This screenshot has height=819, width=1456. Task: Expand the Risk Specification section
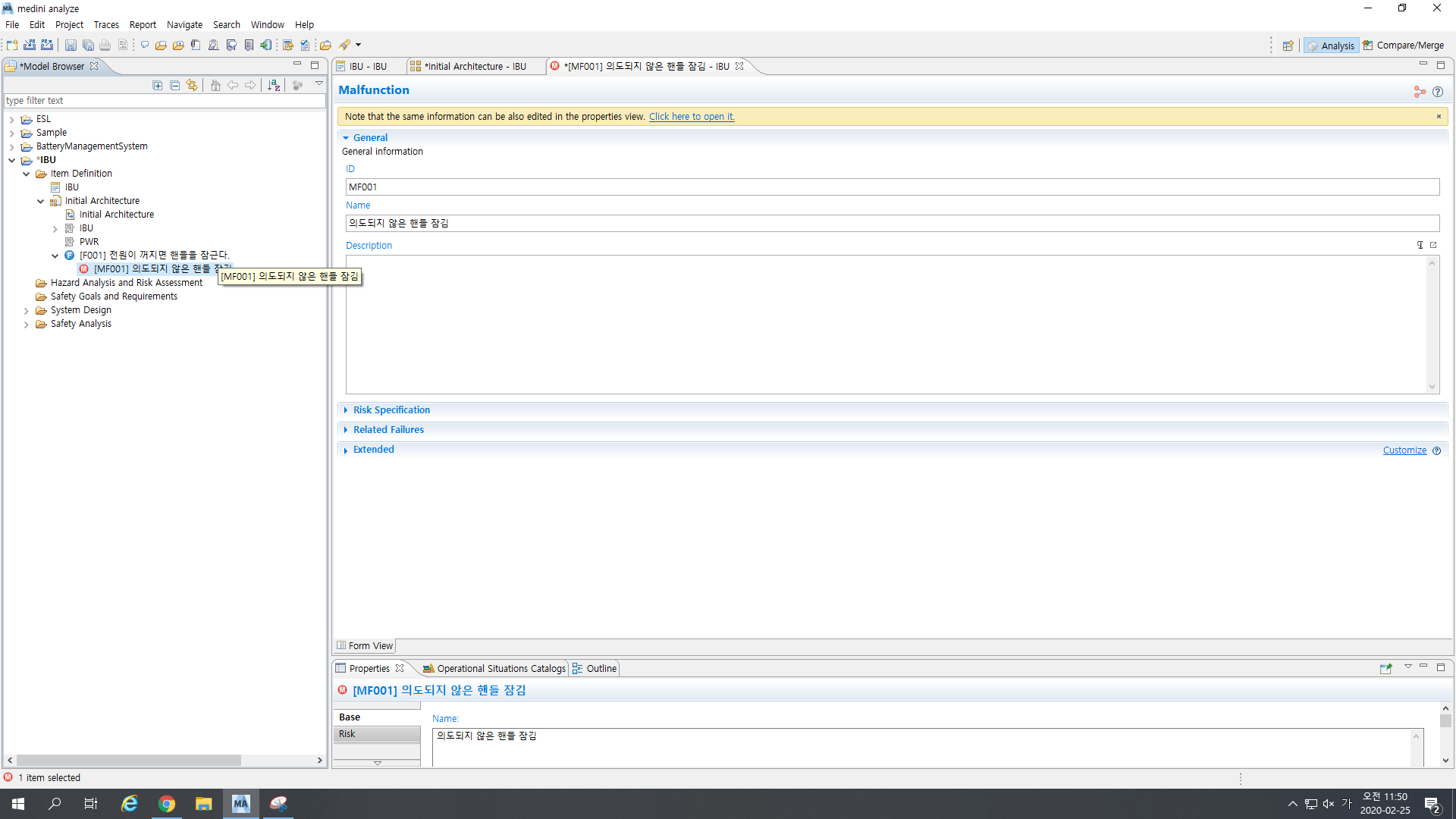click(391, 410)
